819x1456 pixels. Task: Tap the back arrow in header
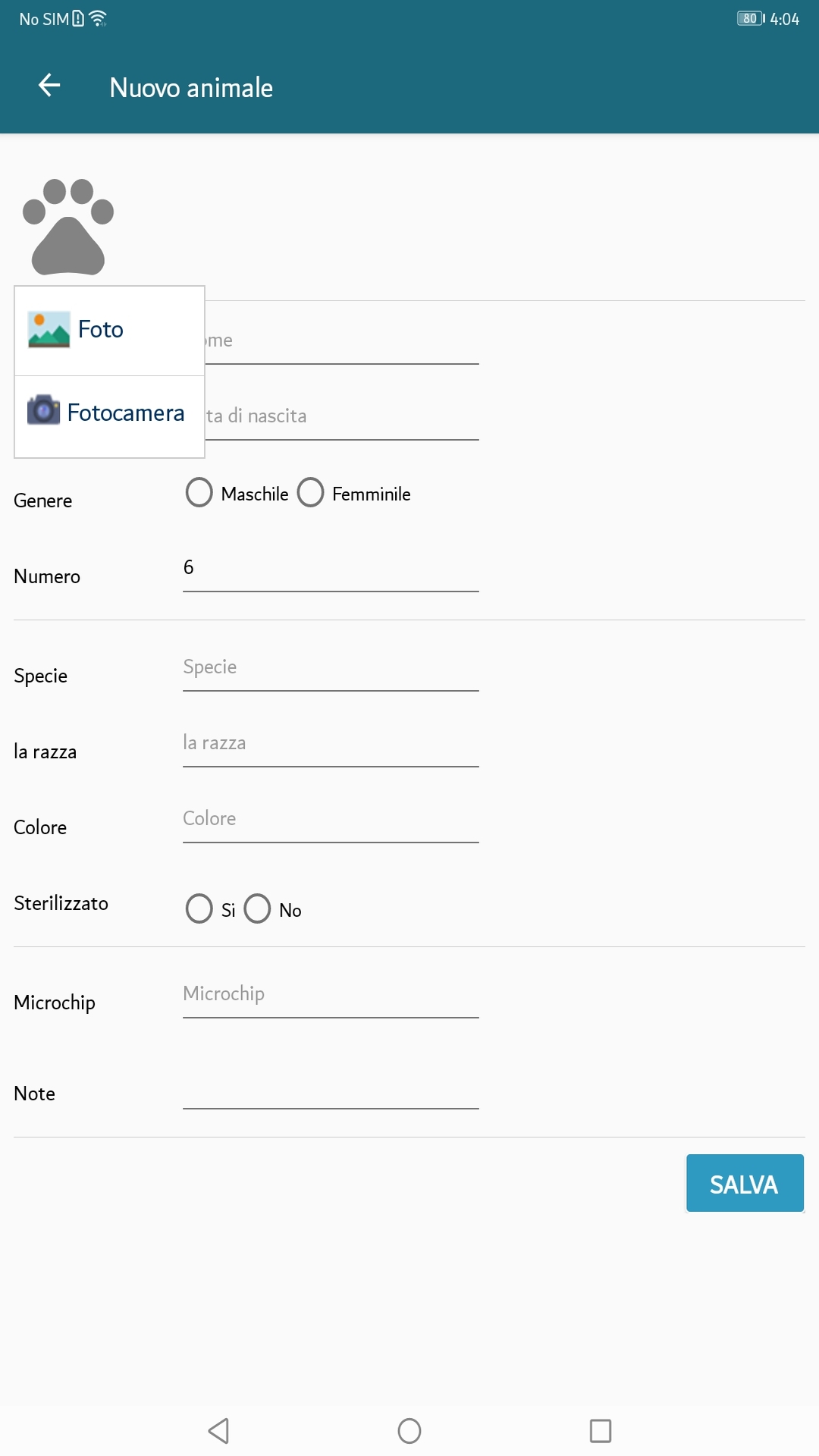[x=49, y=86]
